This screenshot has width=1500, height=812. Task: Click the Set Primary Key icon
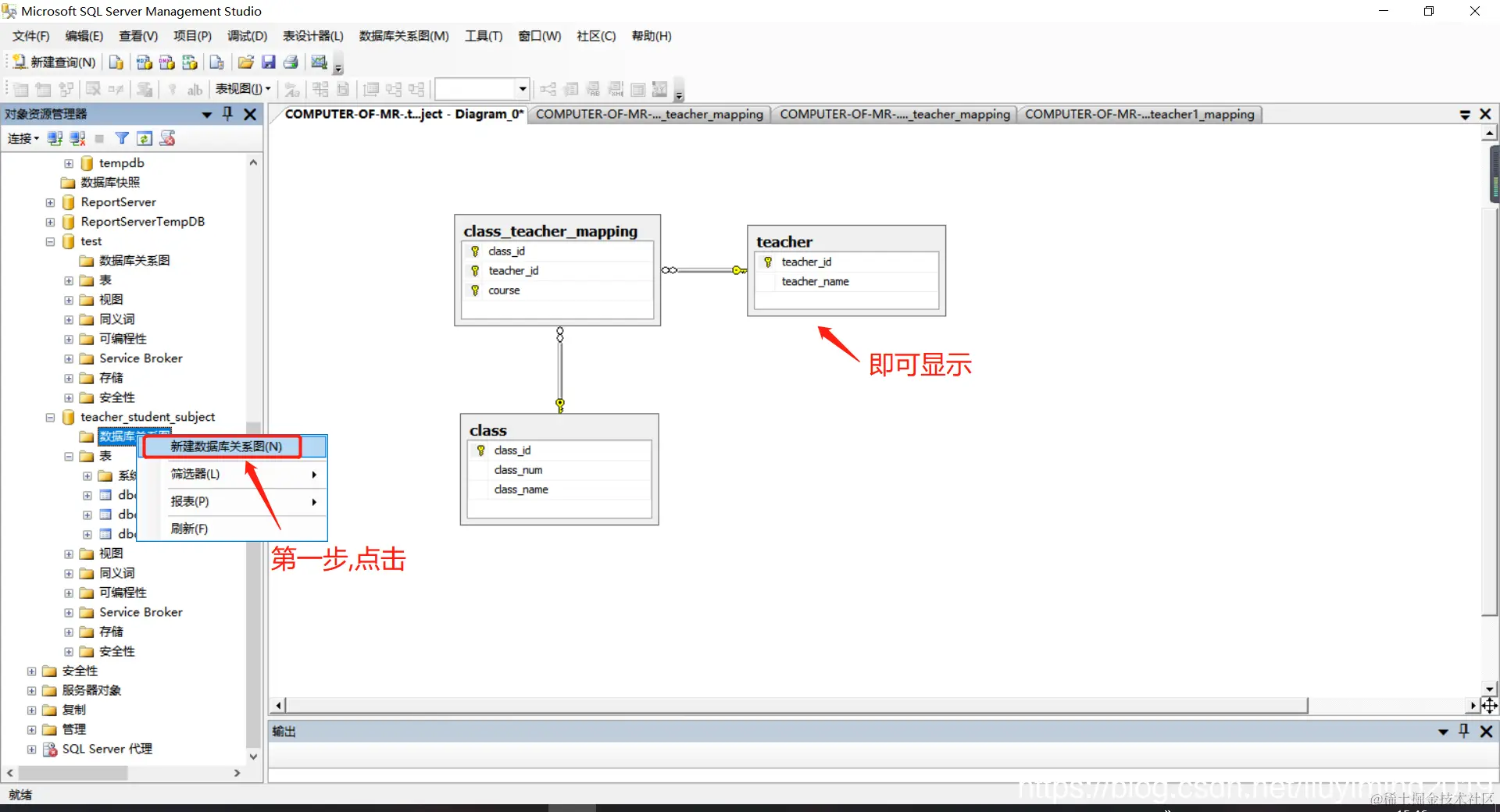coord(173,90)
